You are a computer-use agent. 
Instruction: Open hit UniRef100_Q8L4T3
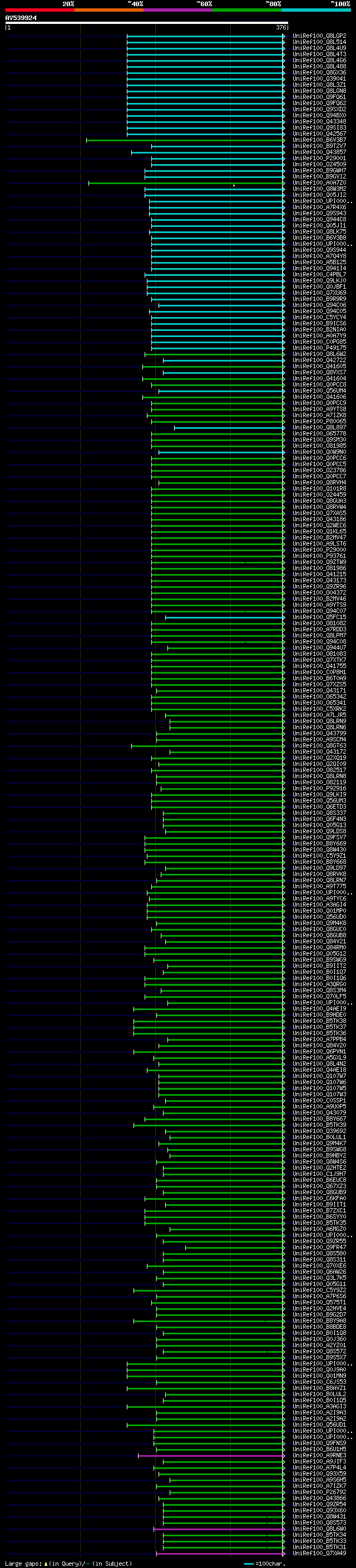[319, 54]
